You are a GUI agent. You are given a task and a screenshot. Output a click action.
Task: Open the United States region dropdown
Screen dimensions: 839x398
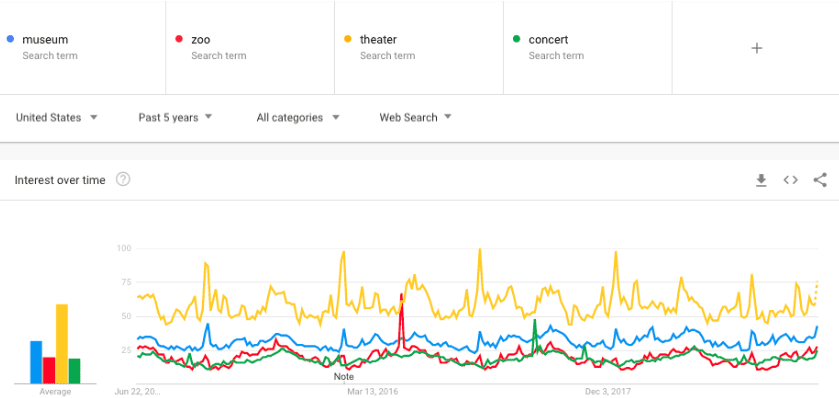click(x=57, y=117)
